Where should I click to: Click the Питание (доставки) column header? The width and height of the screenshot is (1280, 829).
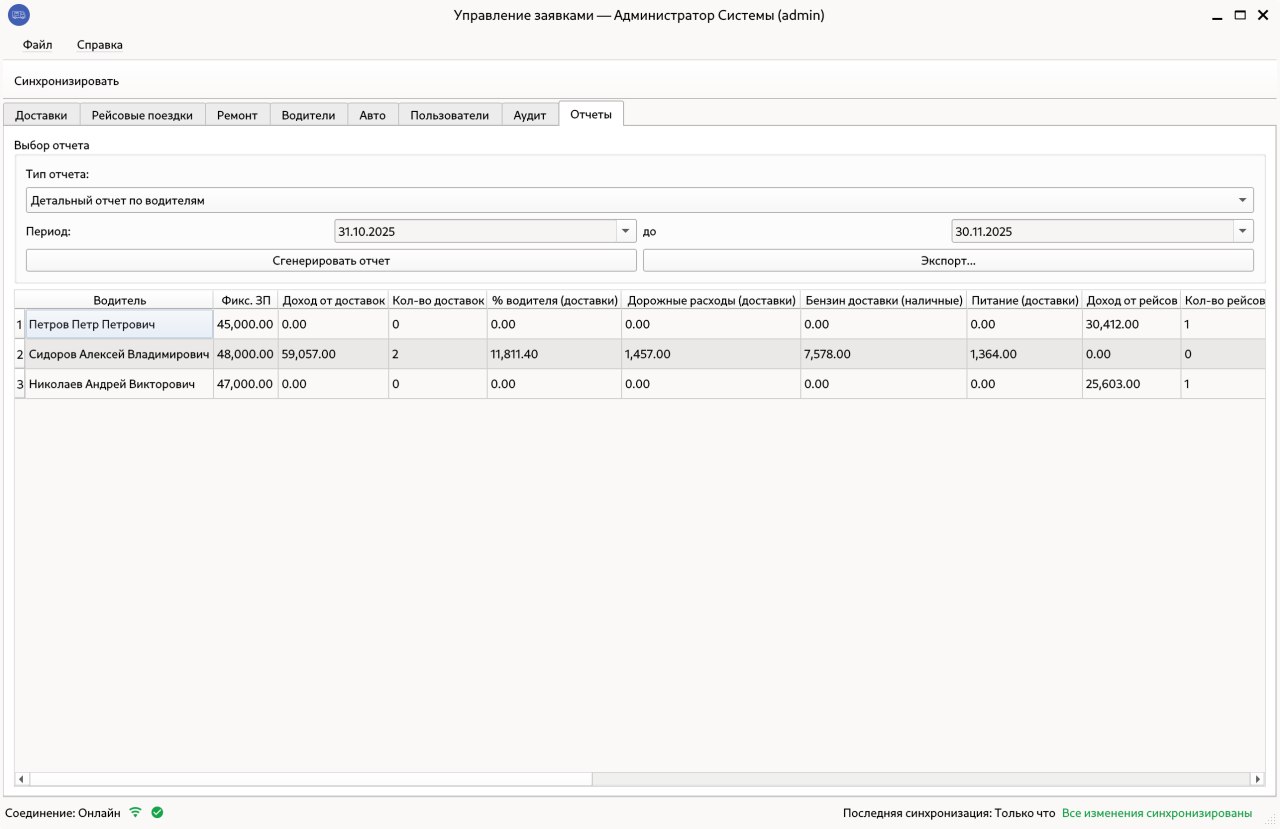tap(1025, 300)
